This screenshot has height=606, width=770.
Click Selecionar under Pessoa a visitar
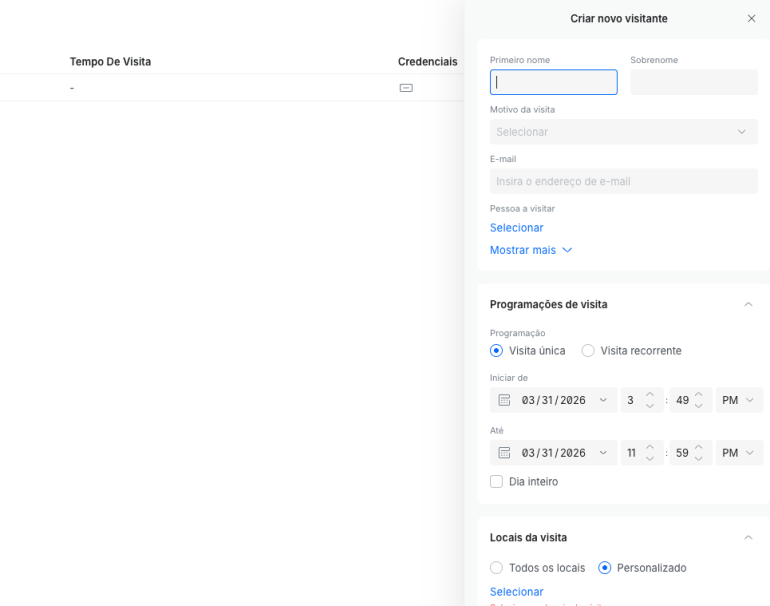(517, 228)
